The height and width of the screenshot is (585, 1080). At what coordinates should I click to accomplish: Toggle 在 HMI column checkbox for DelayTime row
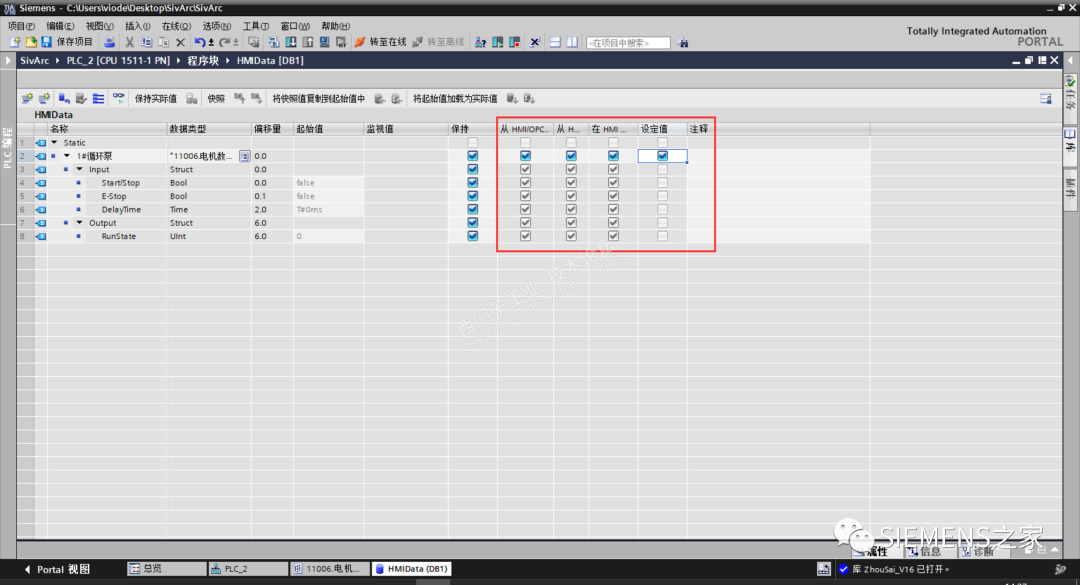(x=613, y=209)
